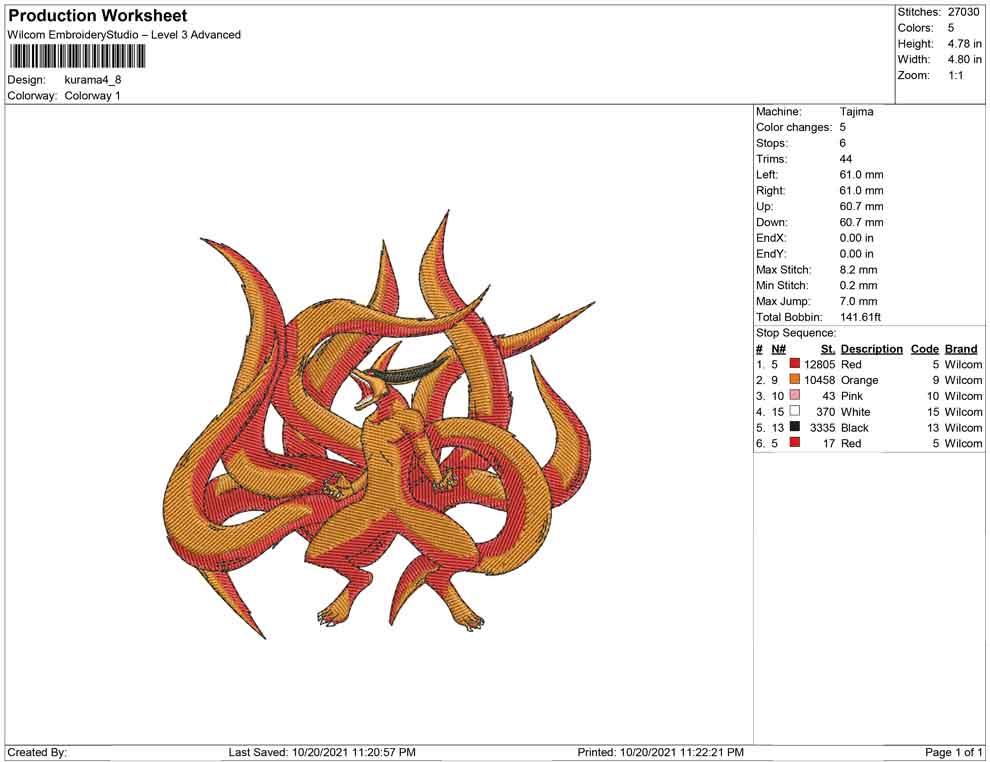990x762 pixels.
Task: Click the white color swatch in row 4
Action: [794, 411]
